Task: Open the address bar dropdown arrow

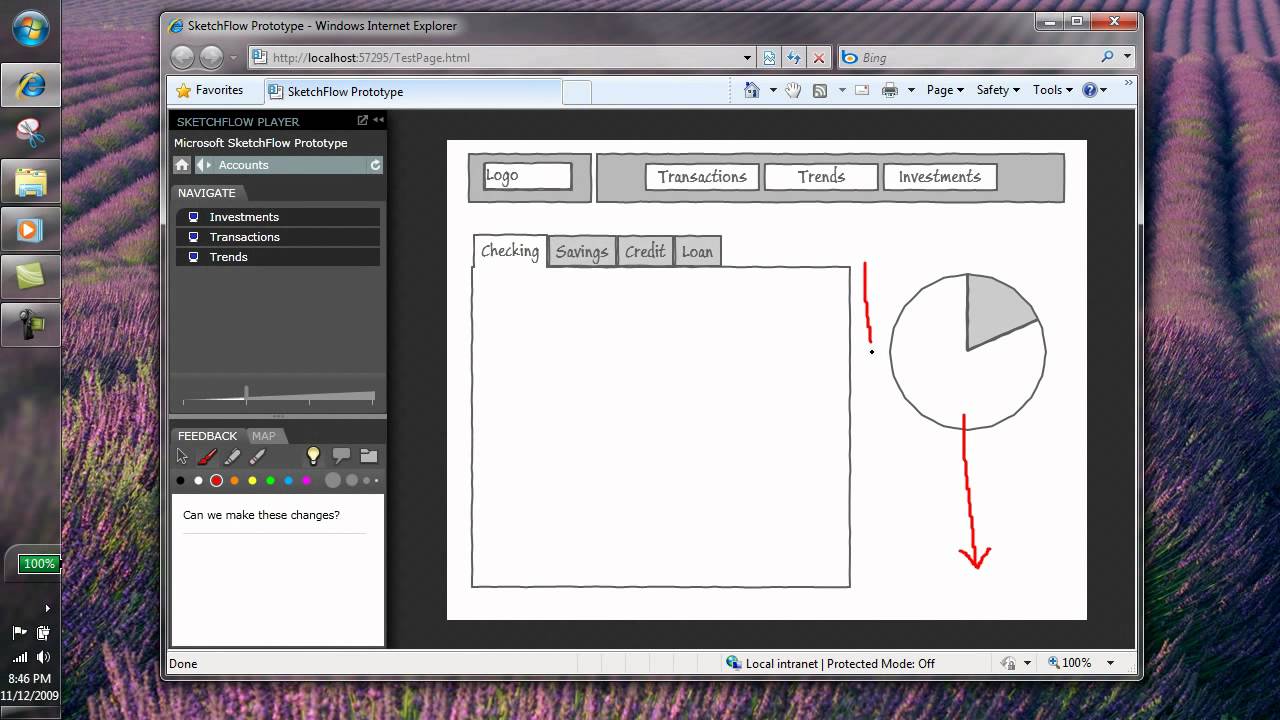Action: (x=747, y=58)
